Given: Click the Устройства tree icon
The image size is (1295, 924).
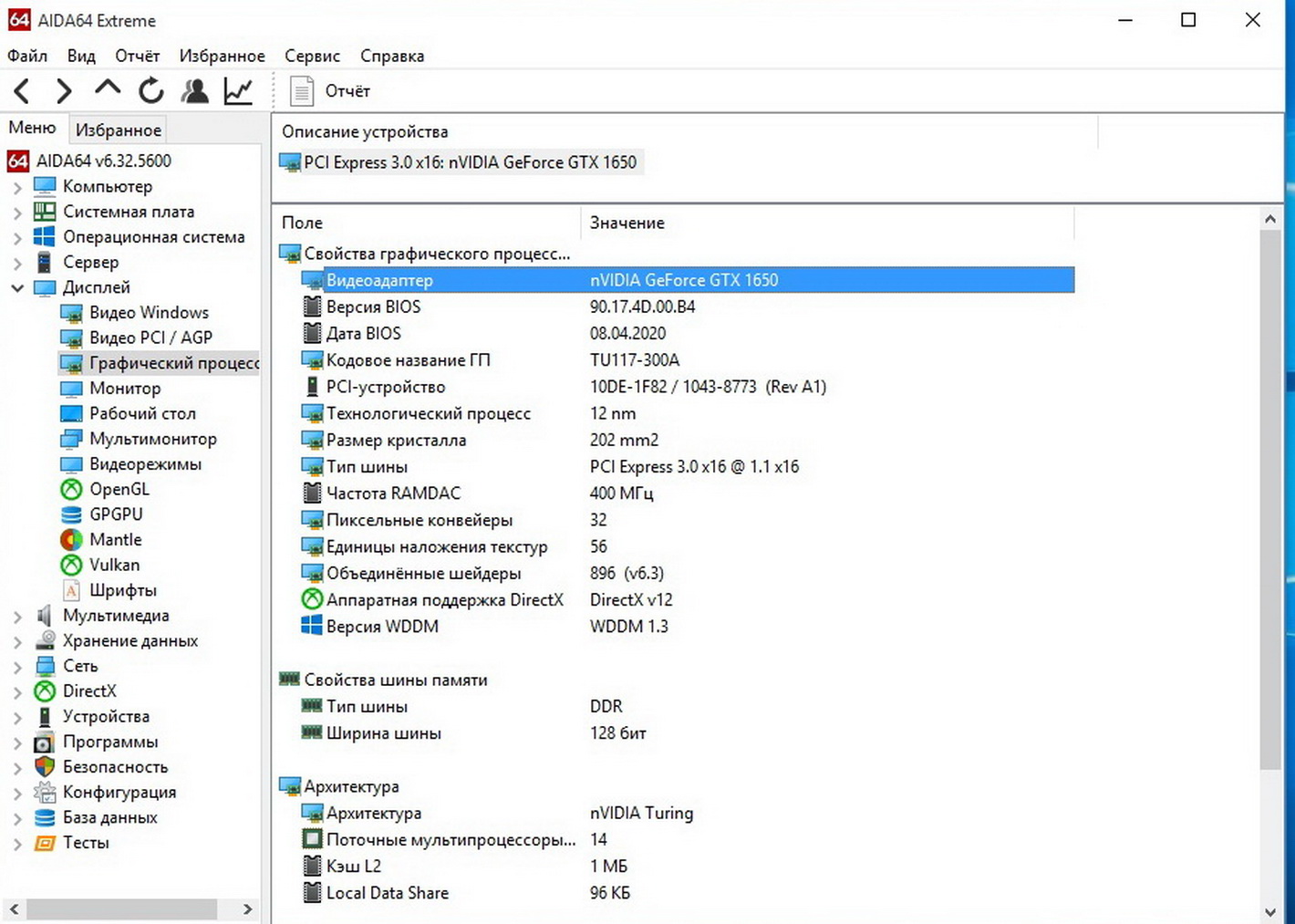Looking at the screenshot, I should pos(45,717).
